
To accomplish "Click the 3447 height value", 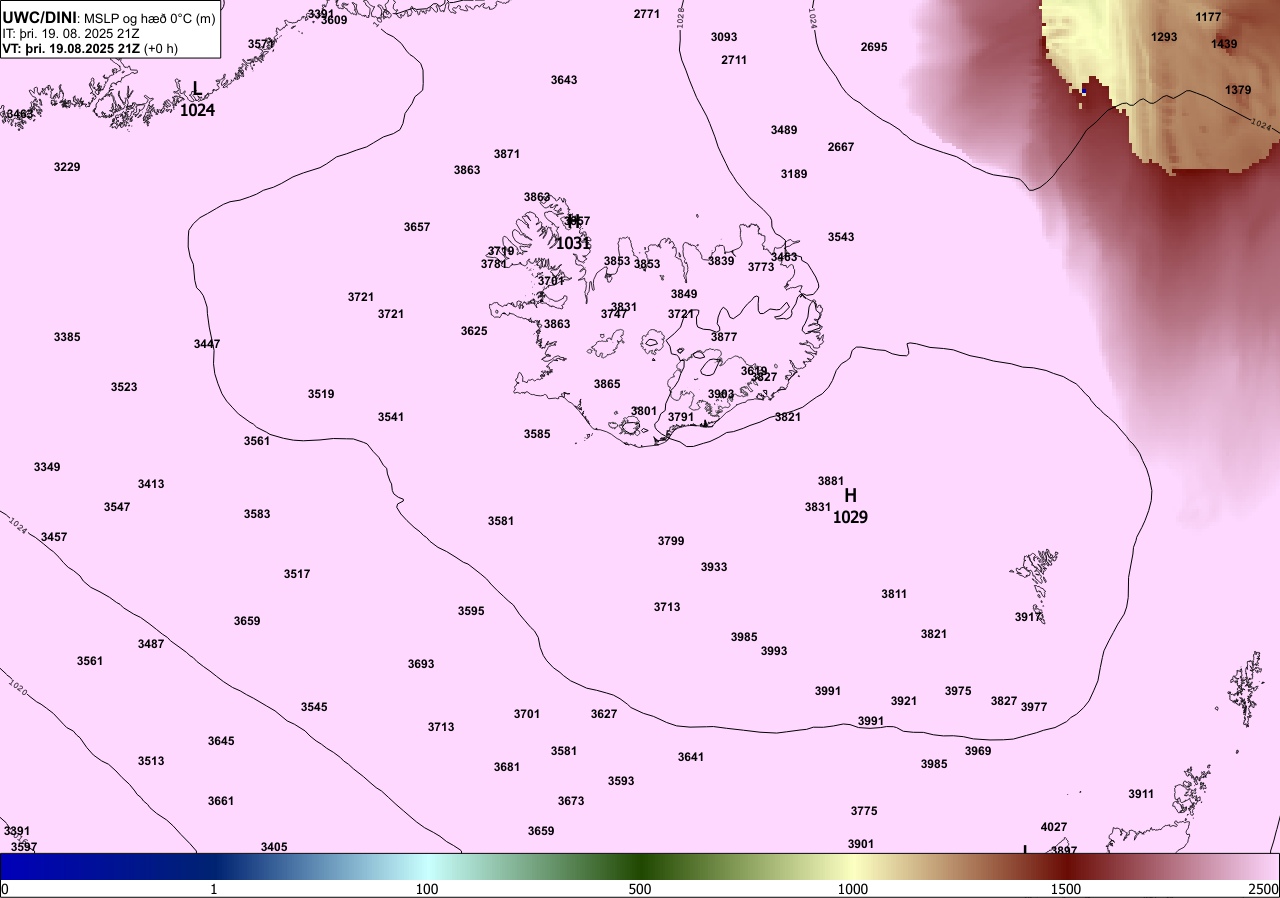I will [207, 344].
